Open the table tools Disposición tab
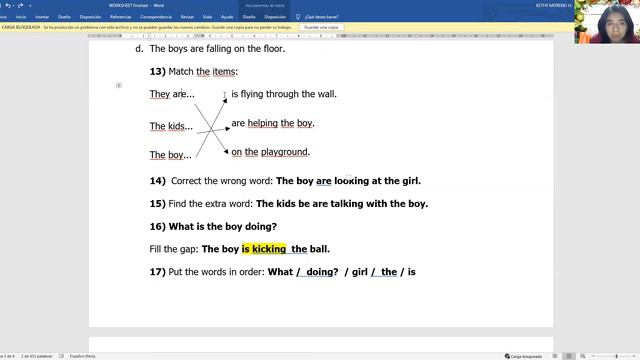 (x=275, y=17)
